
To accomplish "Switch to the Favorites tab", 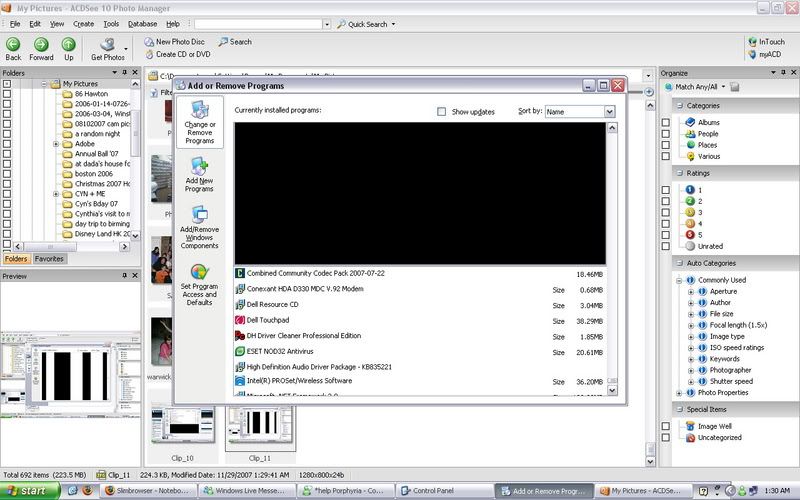I will pyautogui.click(x=49, y=259).
